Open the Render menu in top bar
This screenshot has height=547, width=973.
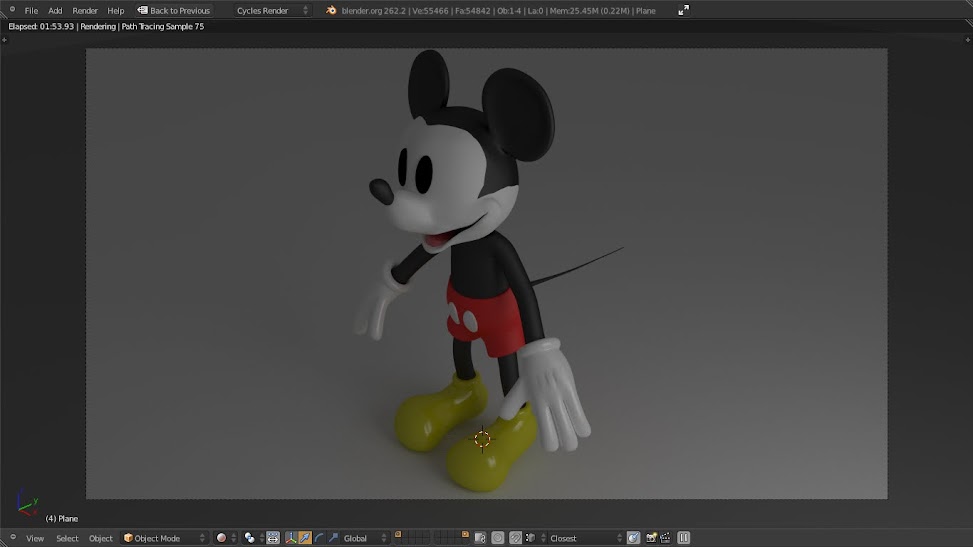point(85,10)
